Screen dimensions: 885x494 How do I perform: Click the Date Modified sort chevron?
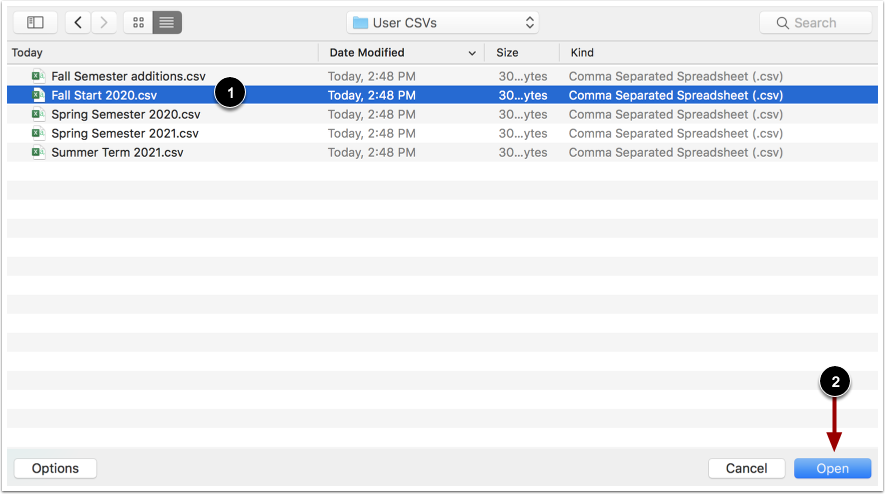472,53
